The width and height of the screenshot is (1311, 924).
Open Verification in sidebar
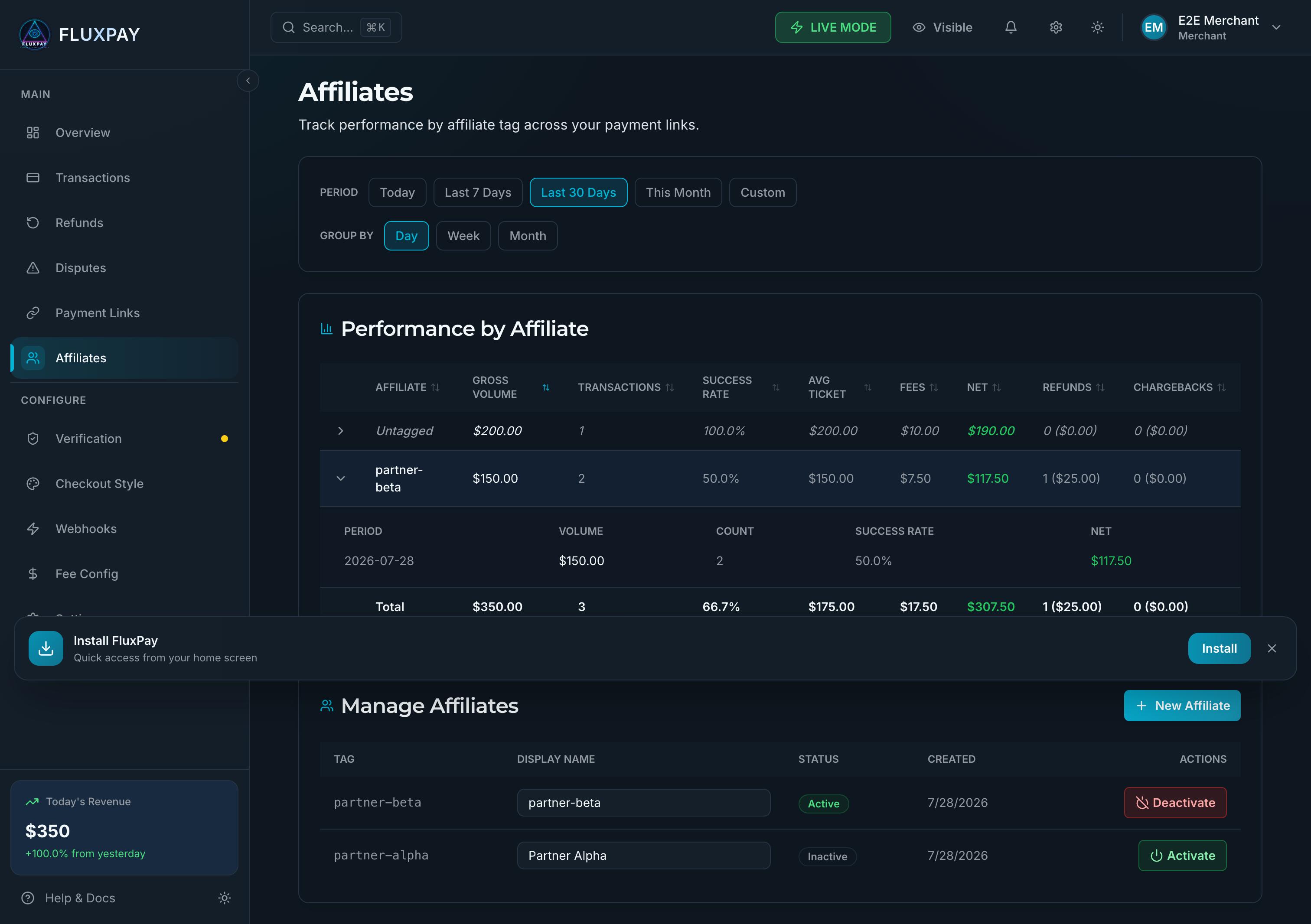[x=124, y=438]
